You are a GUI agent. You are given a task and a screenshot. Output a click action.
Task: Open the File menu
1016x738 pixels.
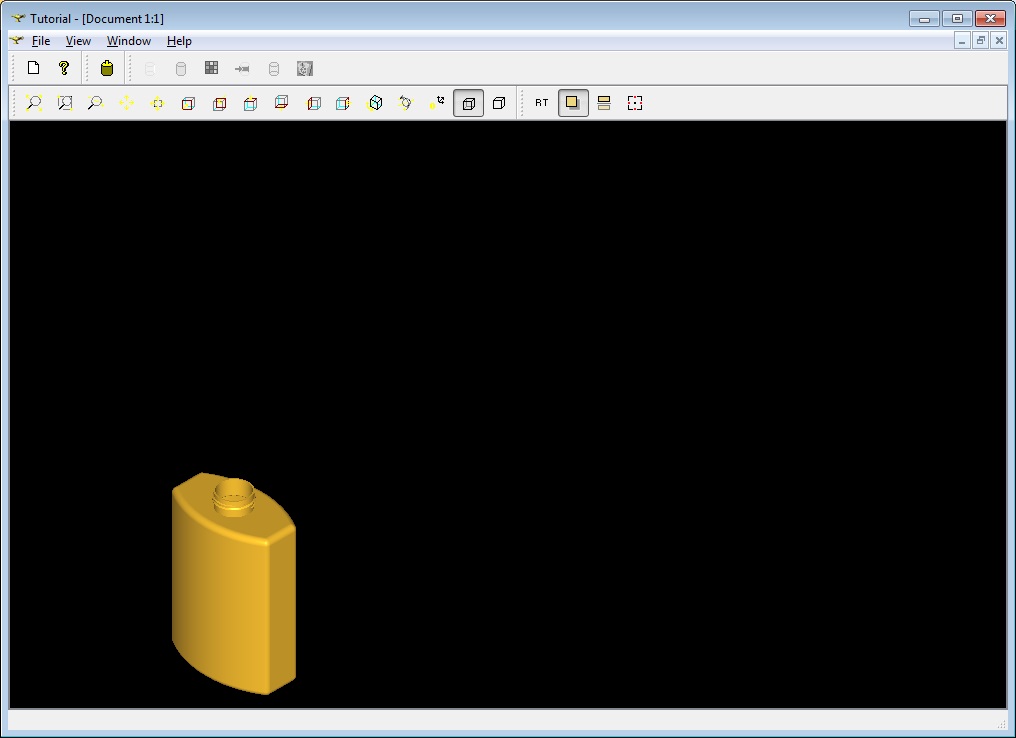40,41
